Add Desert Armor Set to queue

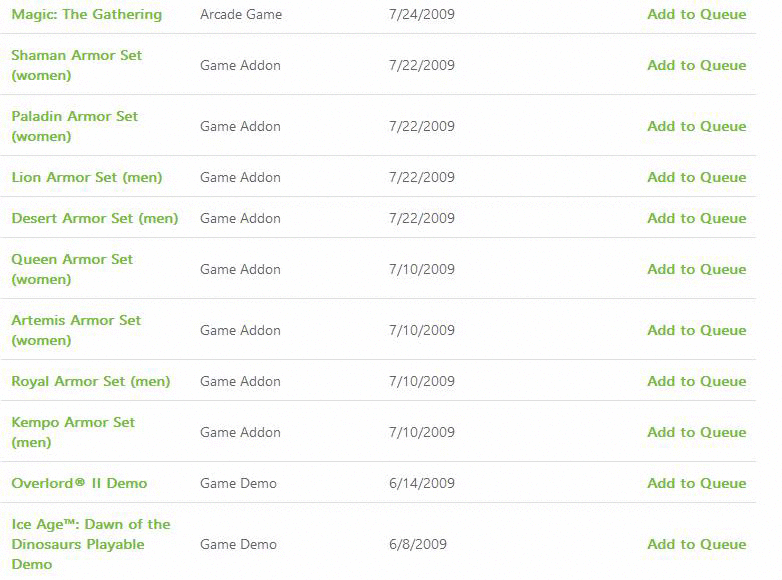697,218
